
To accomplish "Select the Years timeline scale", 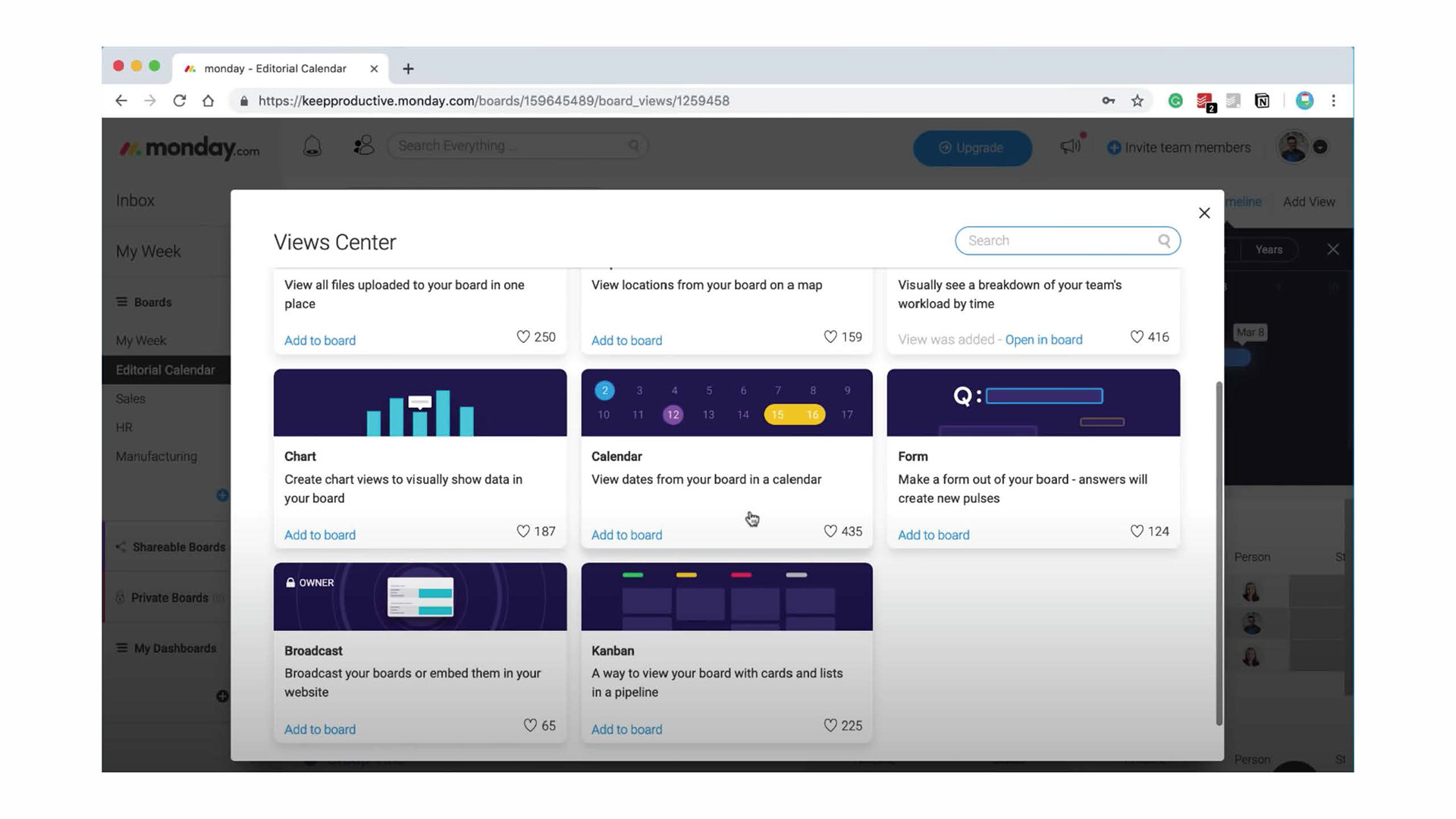I will tap(1269, 249).
